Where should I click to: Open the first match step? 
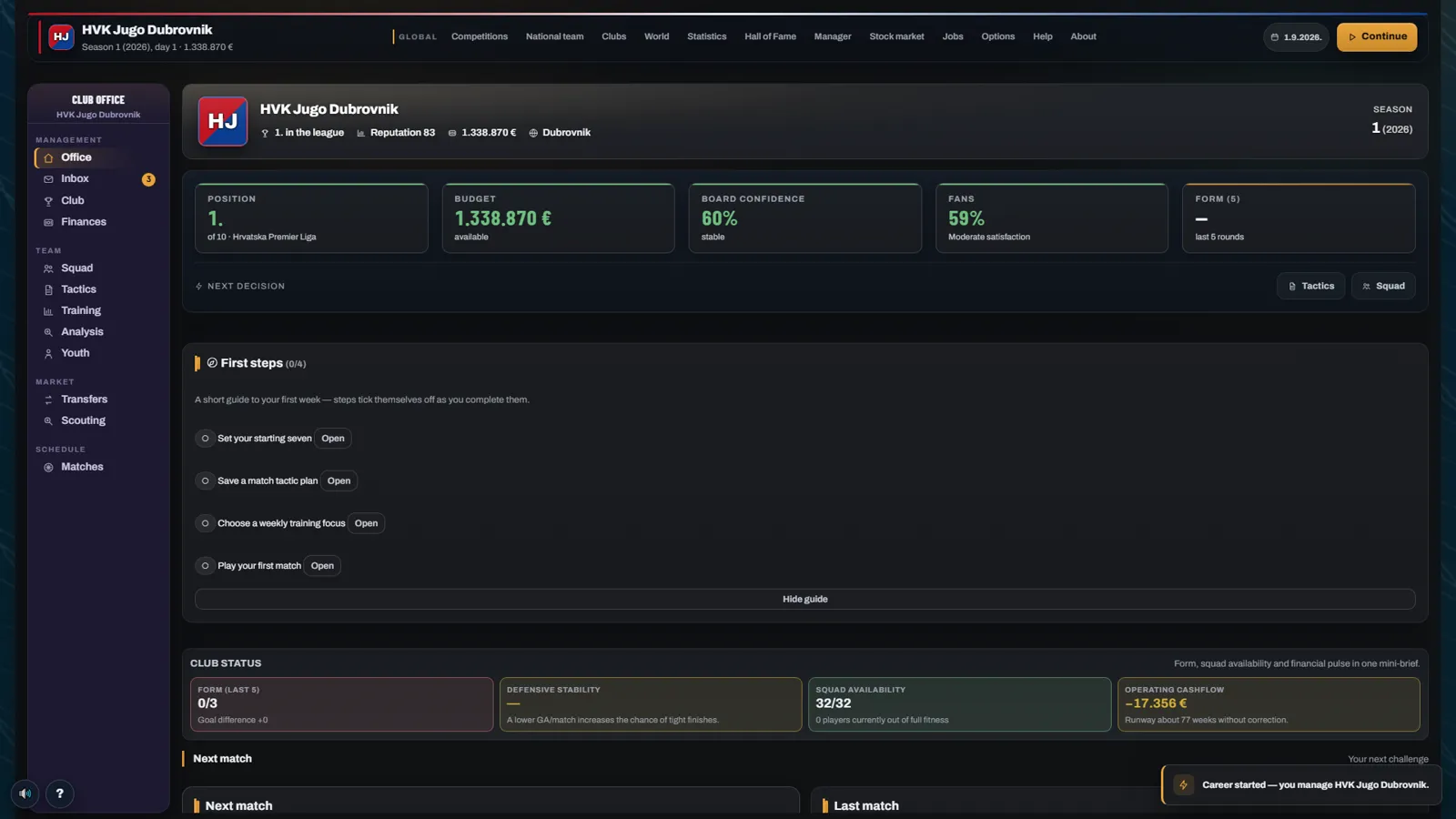[322, 566]
